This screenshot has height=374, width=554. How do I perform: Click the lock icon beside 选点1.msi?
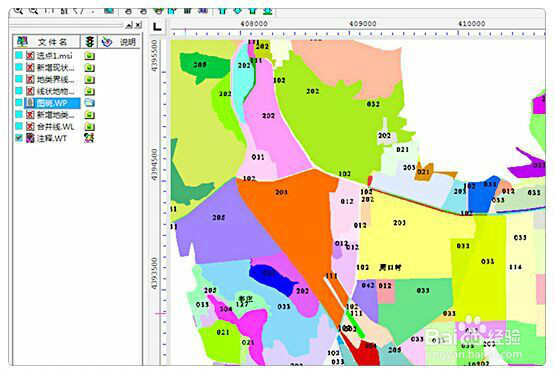tap(90, 56)
